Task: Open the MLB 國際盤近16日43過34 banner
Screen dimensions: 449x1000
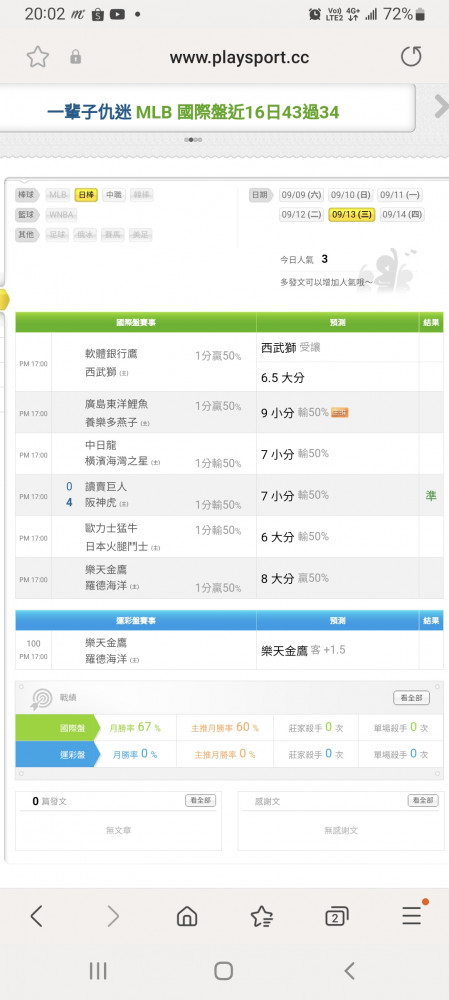Action: [x=193, y=113]
